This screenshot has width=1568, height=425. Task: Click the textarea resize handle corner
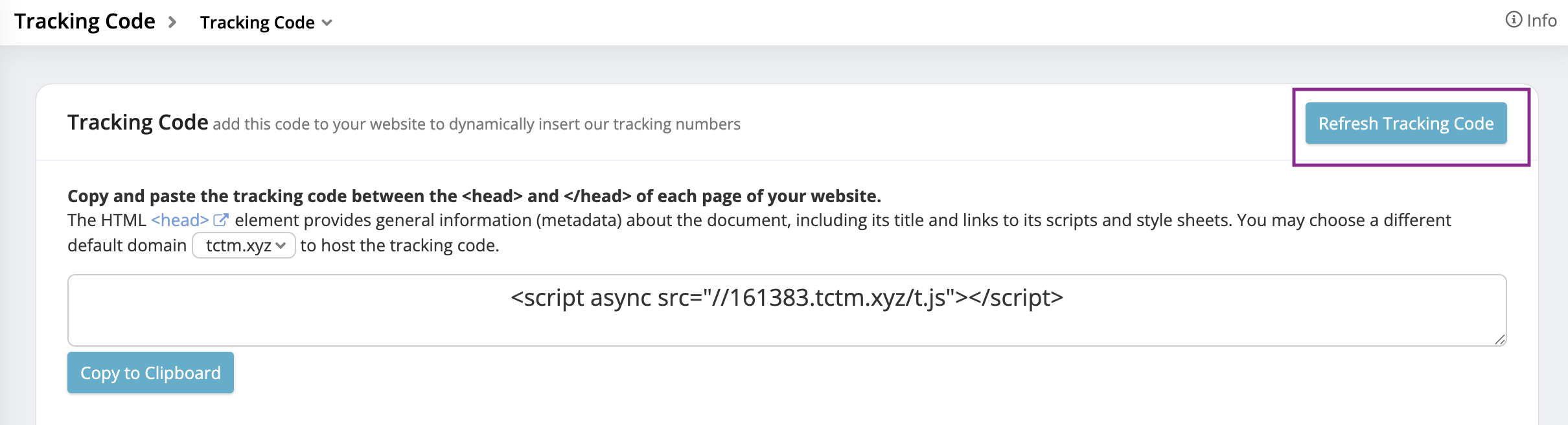pyautogui.click(x=1500, y=339)
